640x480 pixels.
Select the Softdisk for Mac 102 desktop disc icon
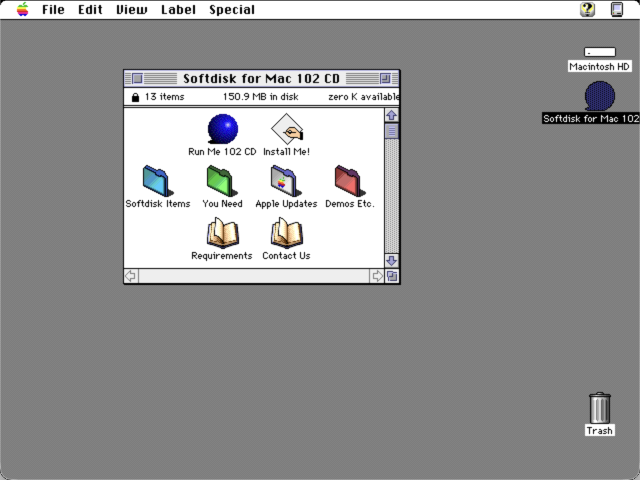(x=600, y=96)
